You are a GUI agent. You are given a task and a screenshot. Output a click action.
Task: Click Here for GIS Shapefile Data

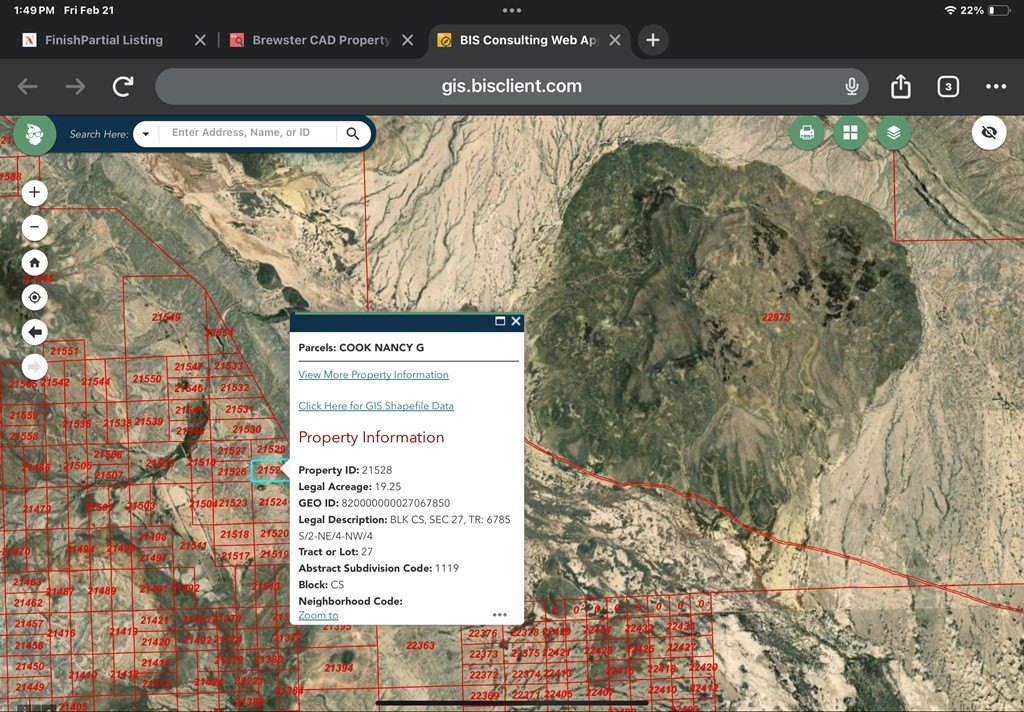tap(376, 406)
